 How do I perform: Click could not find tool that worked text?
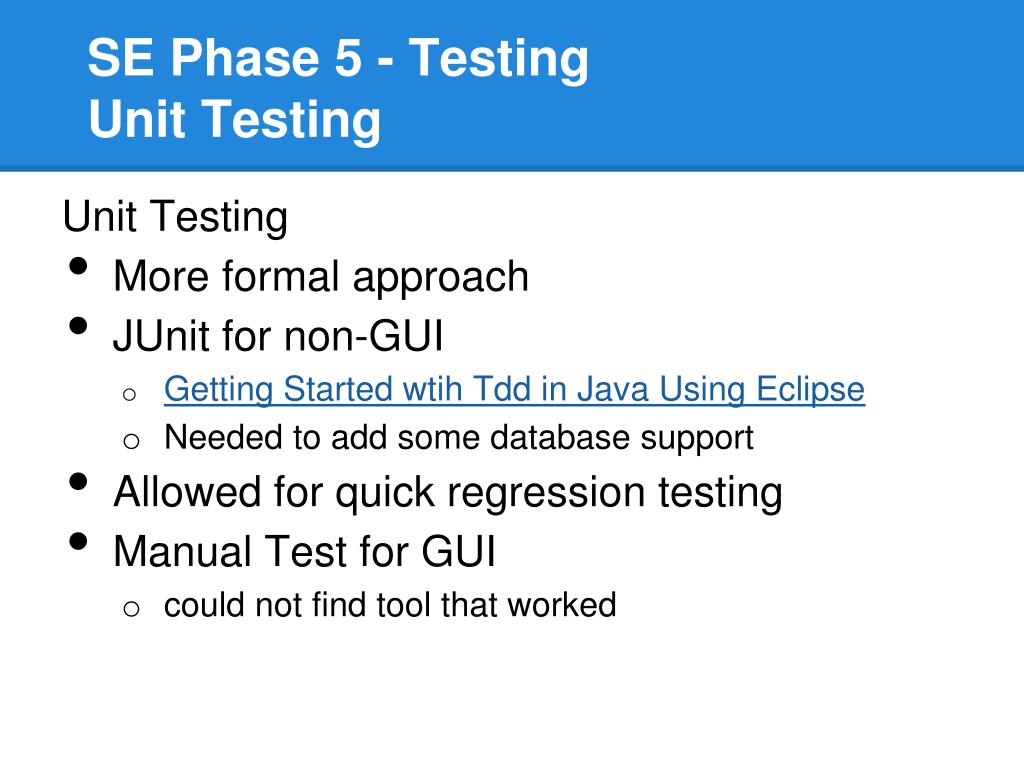tap(390, 605)
